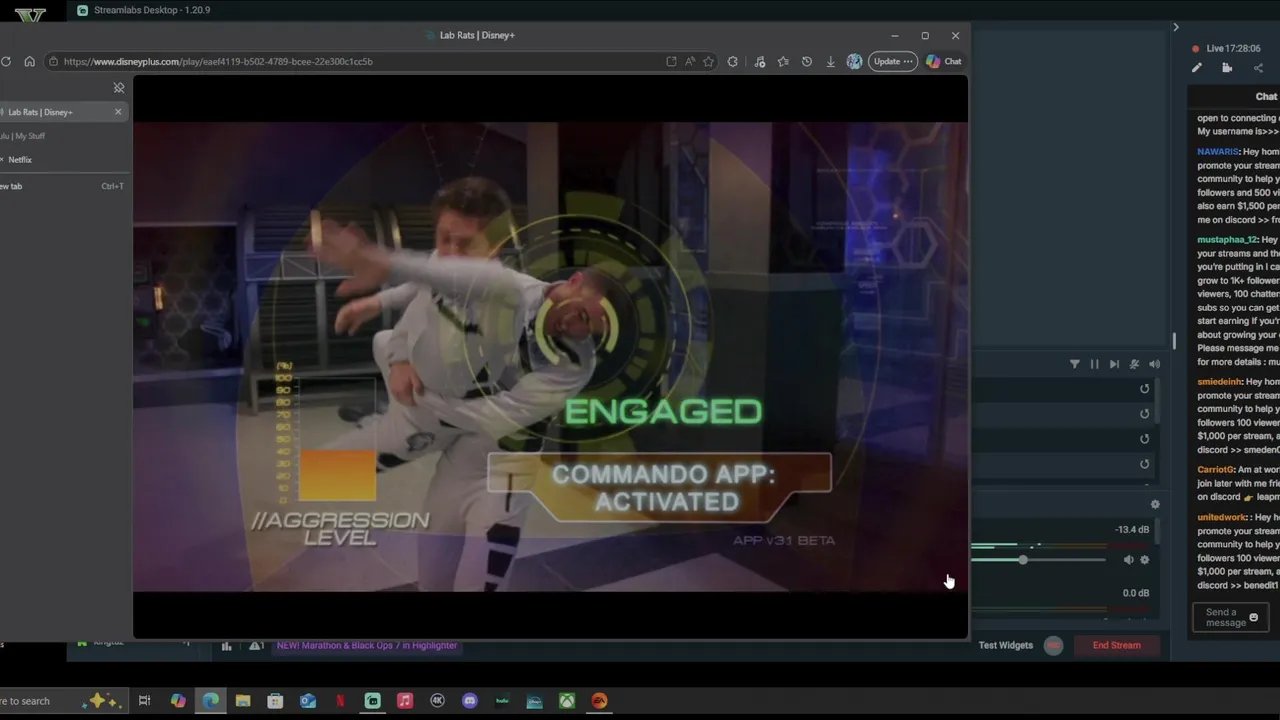Screen dimensions: 1280x720
Task: Share the stream with share icon
Action: (x=1258, y=68)
